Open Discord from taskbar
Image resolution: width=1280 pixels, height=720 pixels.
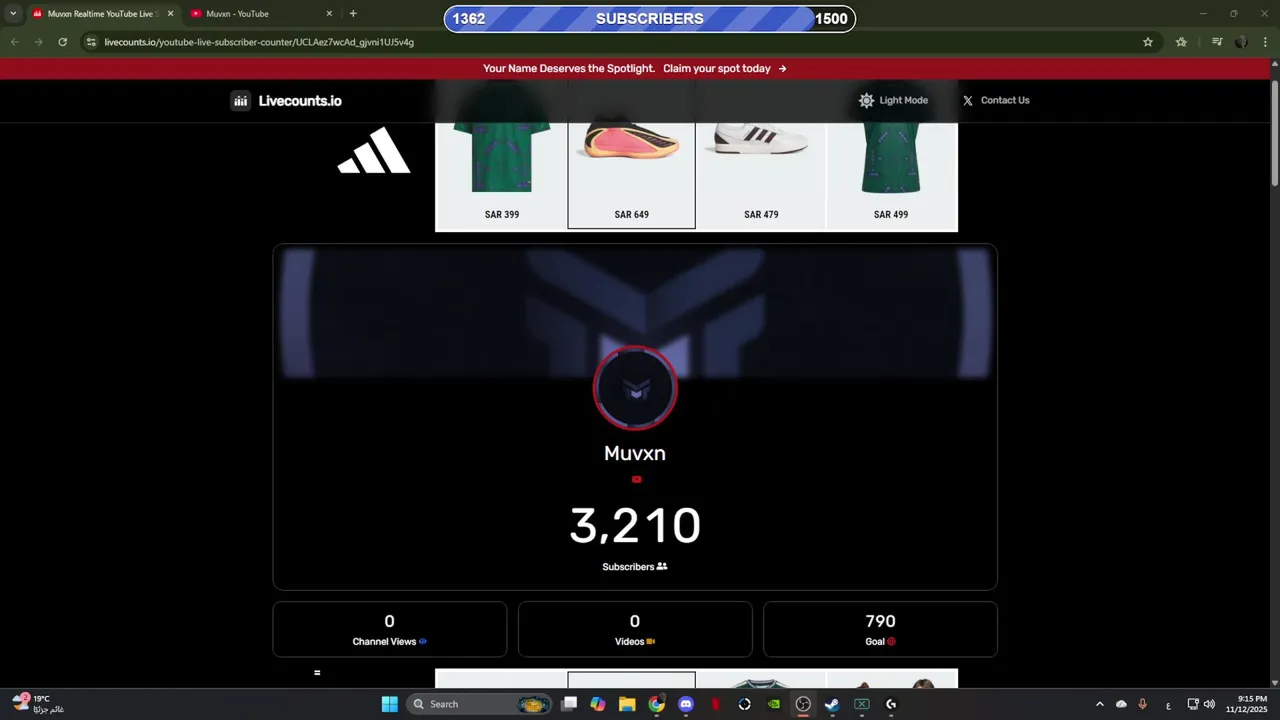tap(686, 704)
